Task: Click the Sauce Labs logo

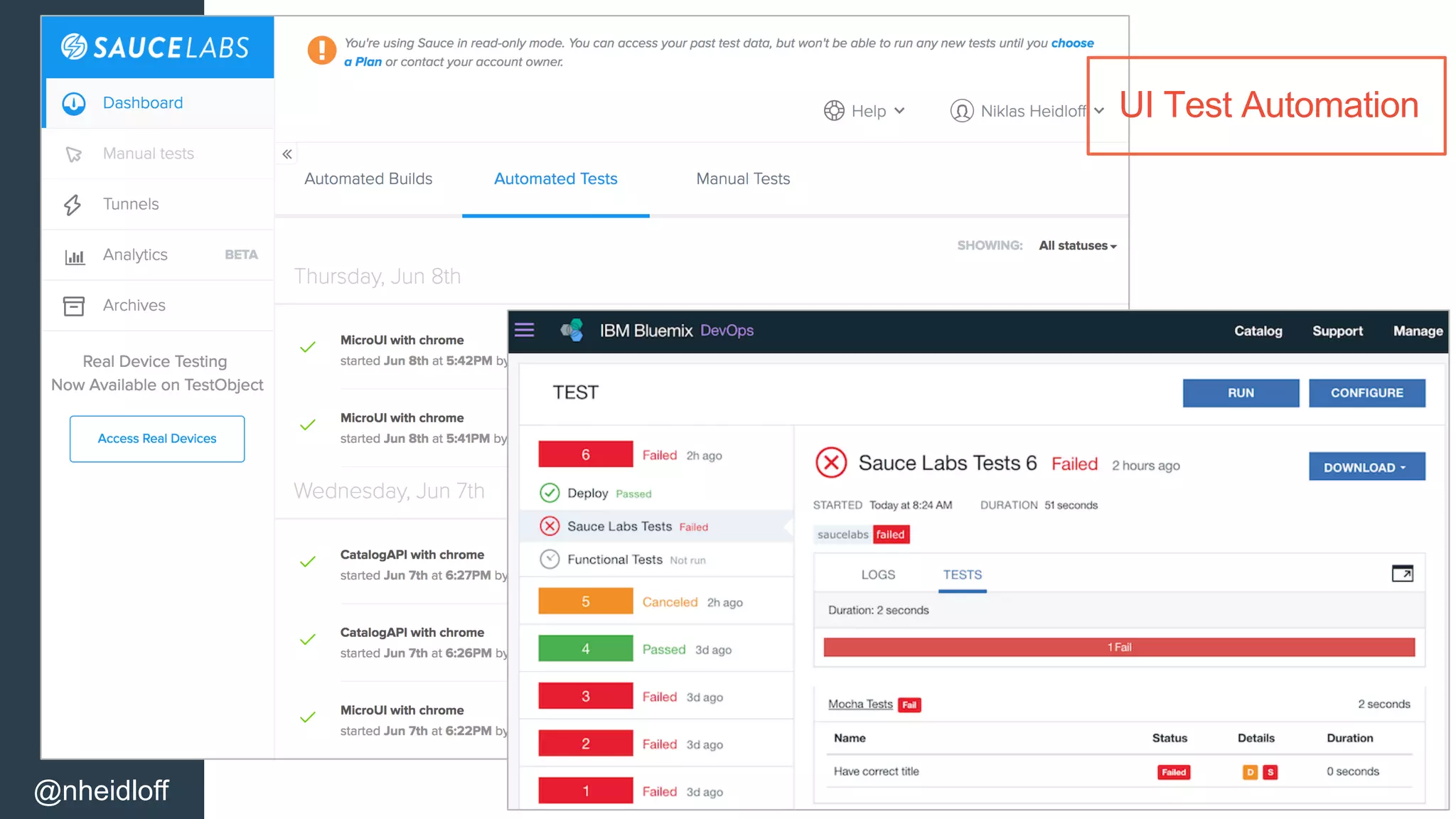Action: pos(155,47)
